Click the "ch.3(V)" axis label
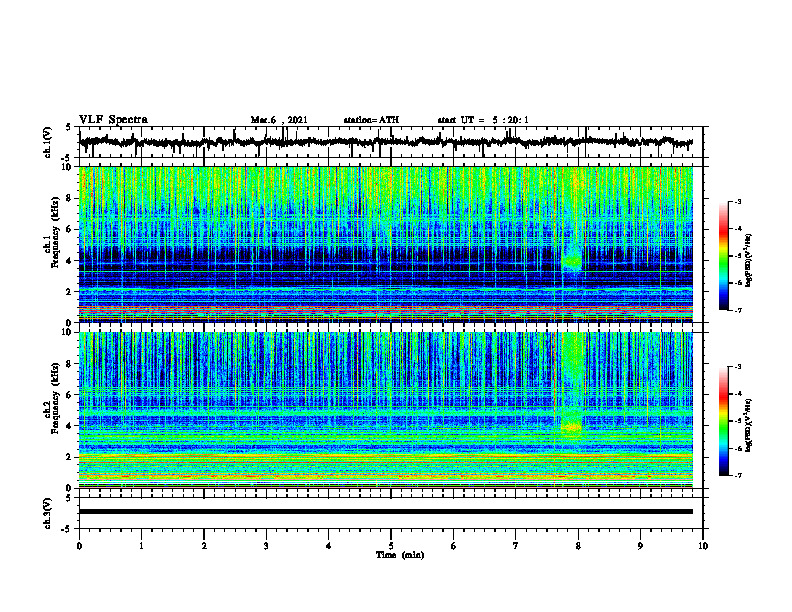This screenshot has height=612, width=792. coord(48,513)
